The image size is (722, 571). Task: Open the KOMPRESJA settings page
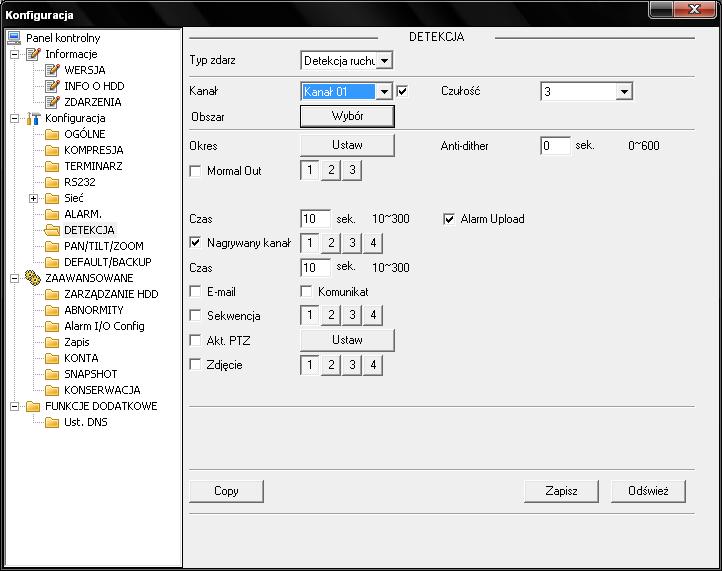point(93,150)
